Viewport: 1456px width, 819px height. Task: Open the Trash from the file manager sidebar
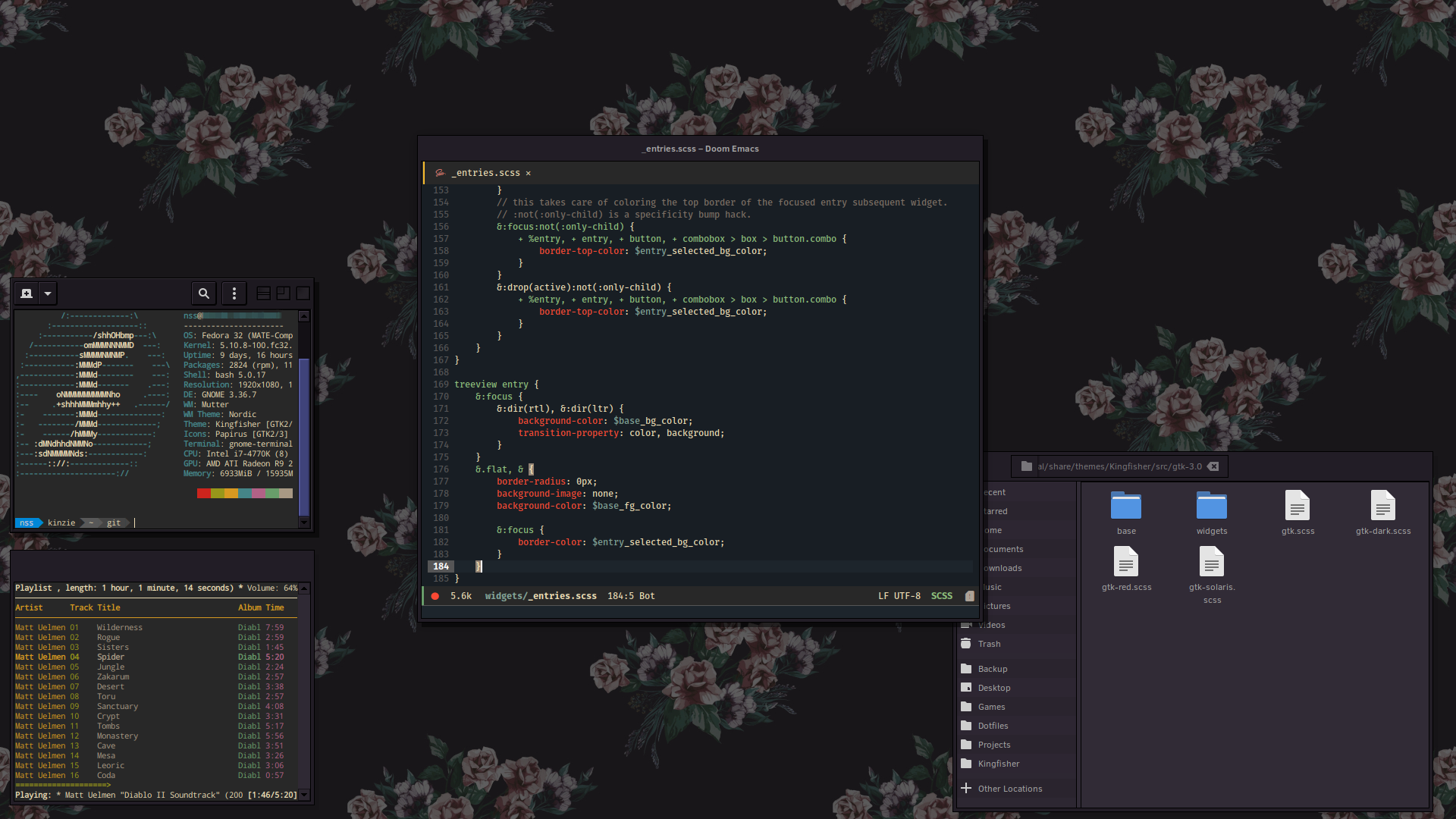[988, 643]
